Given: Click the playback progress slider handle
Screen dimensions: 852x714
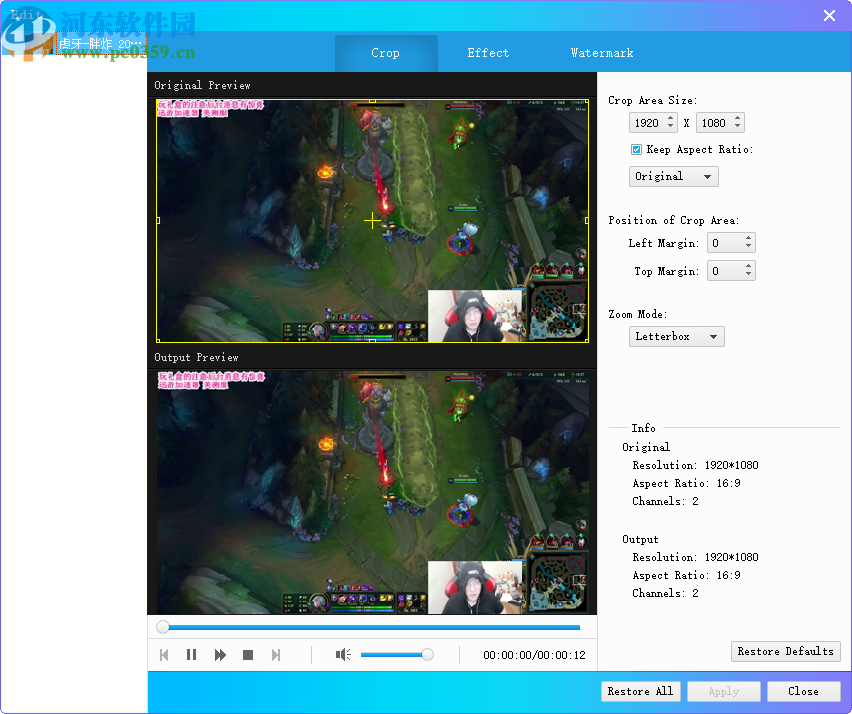Looking at the screenshot, I should point(162,627).
